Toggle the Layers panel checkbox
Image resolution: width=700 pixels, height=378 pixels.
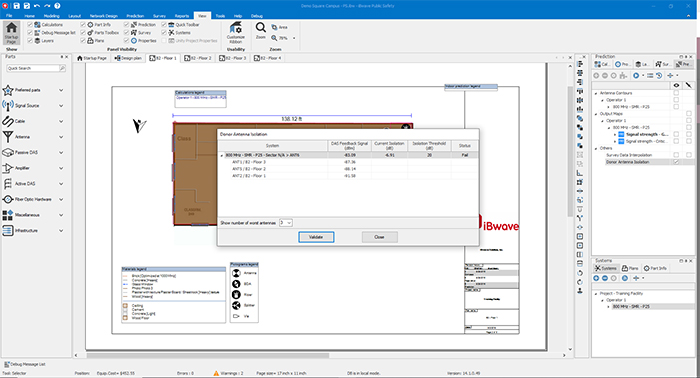point(30,41)
